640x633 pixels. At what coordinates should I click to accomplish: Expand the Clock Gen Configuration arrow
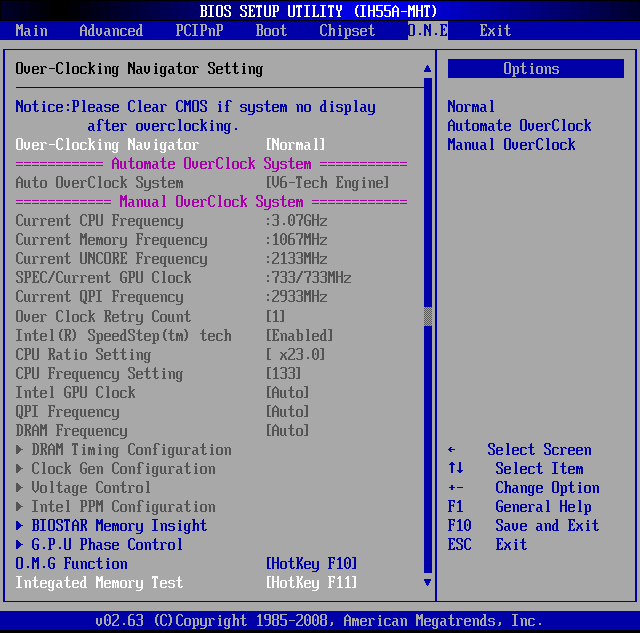pos(19,469)
